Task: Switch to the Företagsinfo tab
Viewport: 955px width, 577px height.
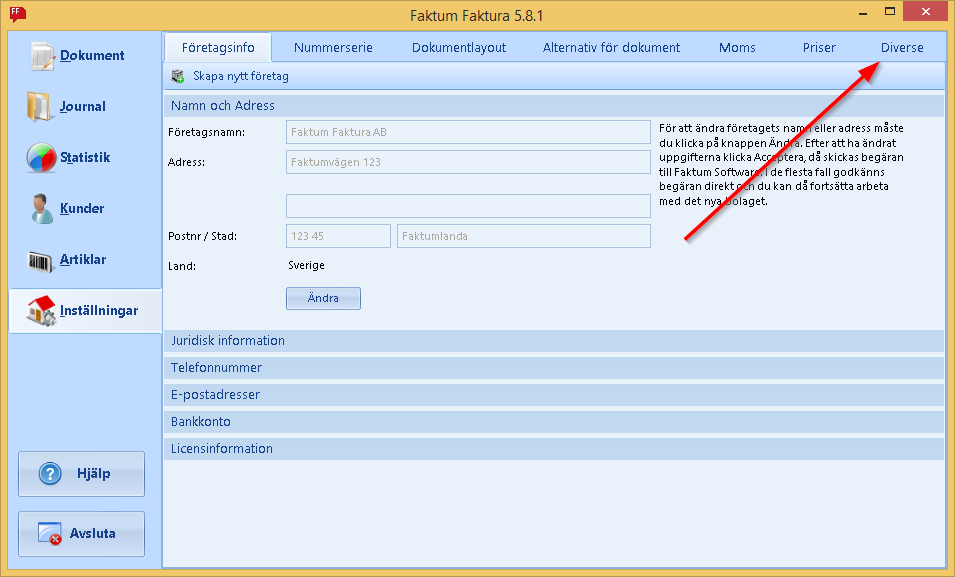Action: (x=218, y=48)
